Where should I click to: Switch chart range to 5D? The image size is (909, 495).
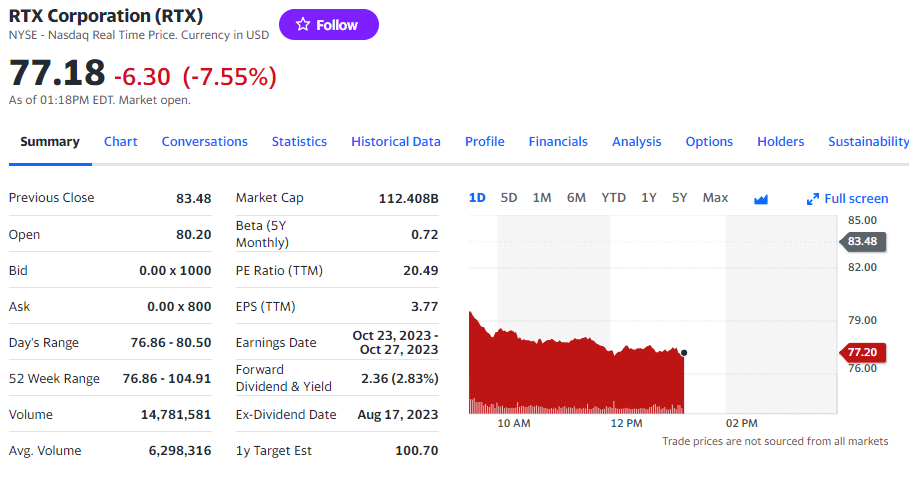508,197
